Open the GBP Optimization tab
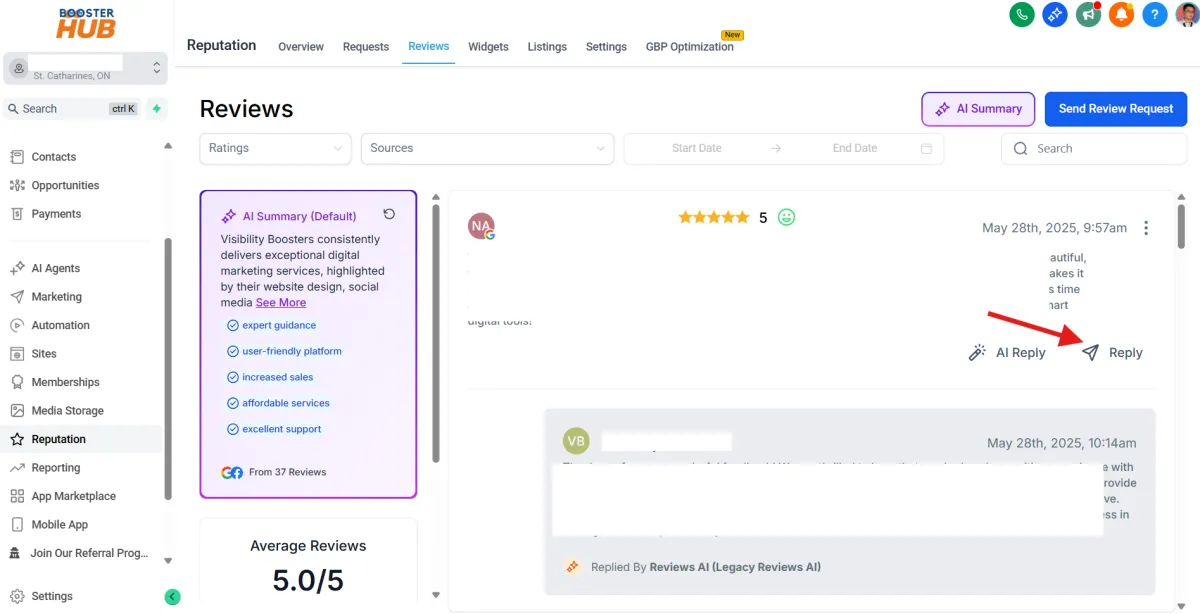This screenshot has height=614, width=1200. point(690,46)
